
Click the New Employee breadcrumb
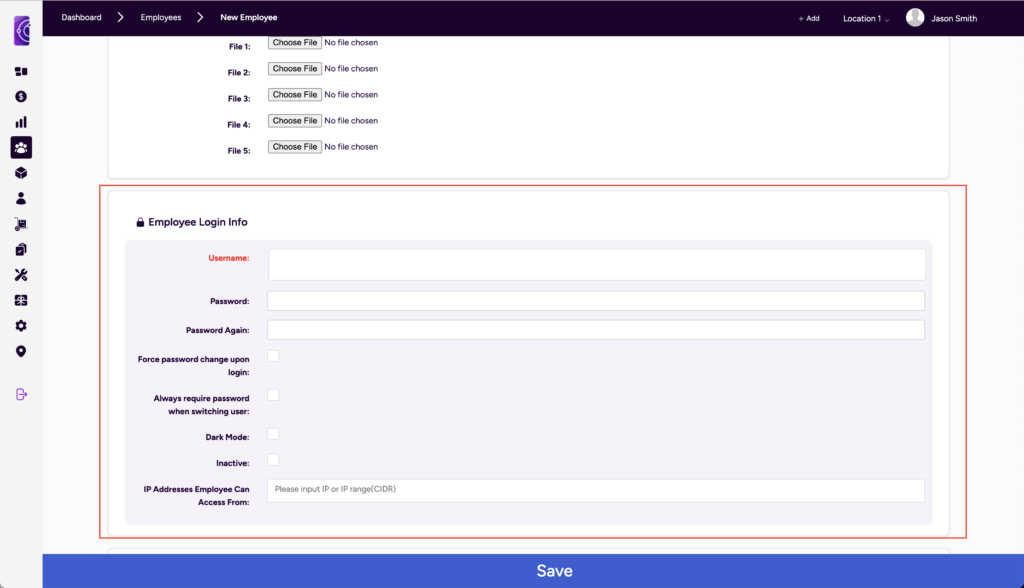(249, 18)
